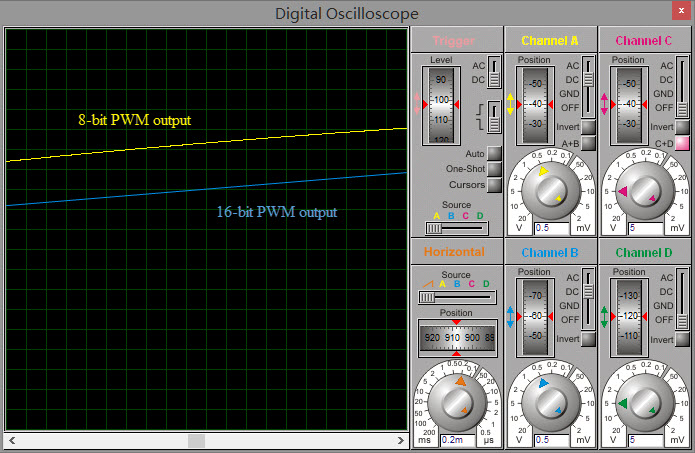695x453 pixels.
Task: Click the blue Channel B position arrow
Action: pos(510,316)
